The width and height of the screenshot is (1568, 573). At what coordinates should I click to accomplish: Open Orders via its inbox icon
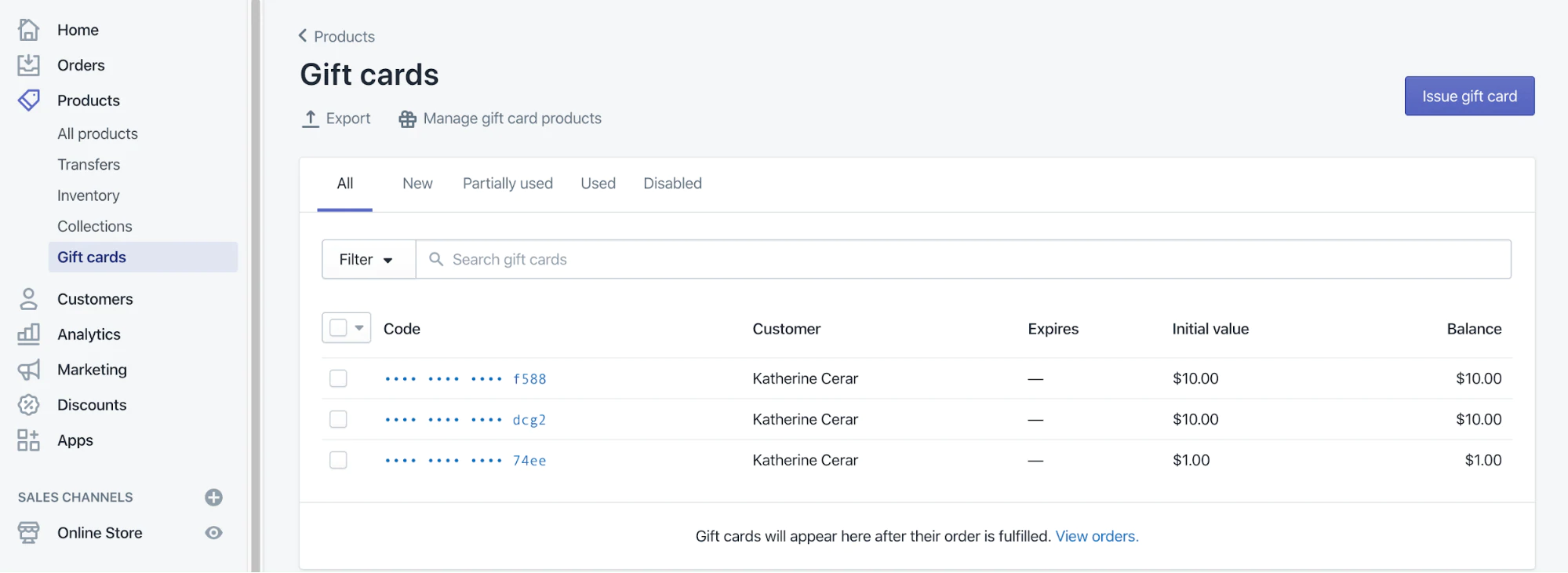click(28, 65)
